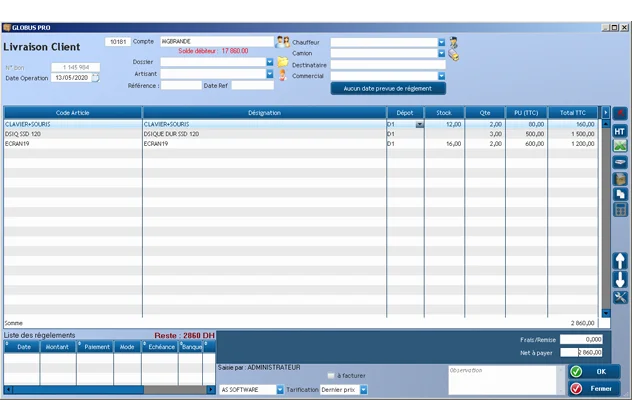Click the calculator icon in the sidebar
This screenshot has height=416, width=632.
coord(620,210)
